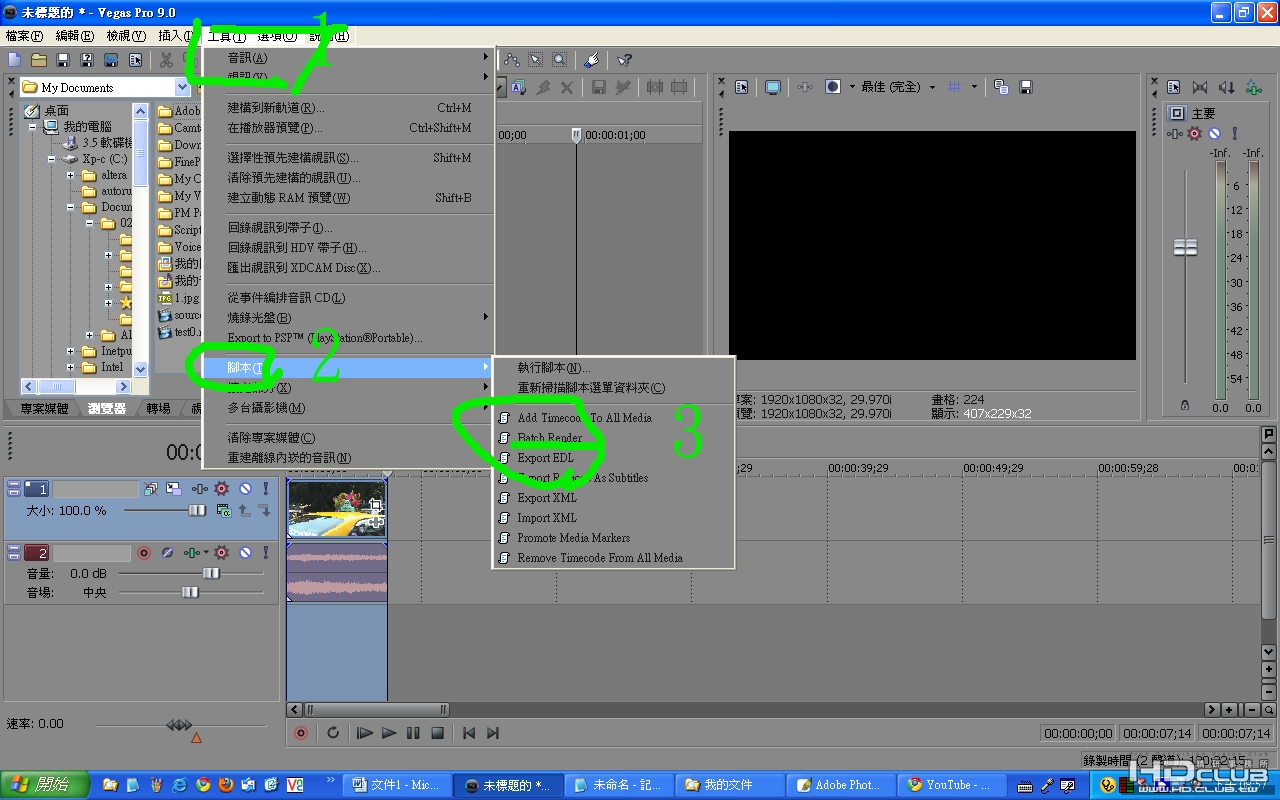Open Track Motion on video track 1
1280x800 pixels.
coord(174,489)
